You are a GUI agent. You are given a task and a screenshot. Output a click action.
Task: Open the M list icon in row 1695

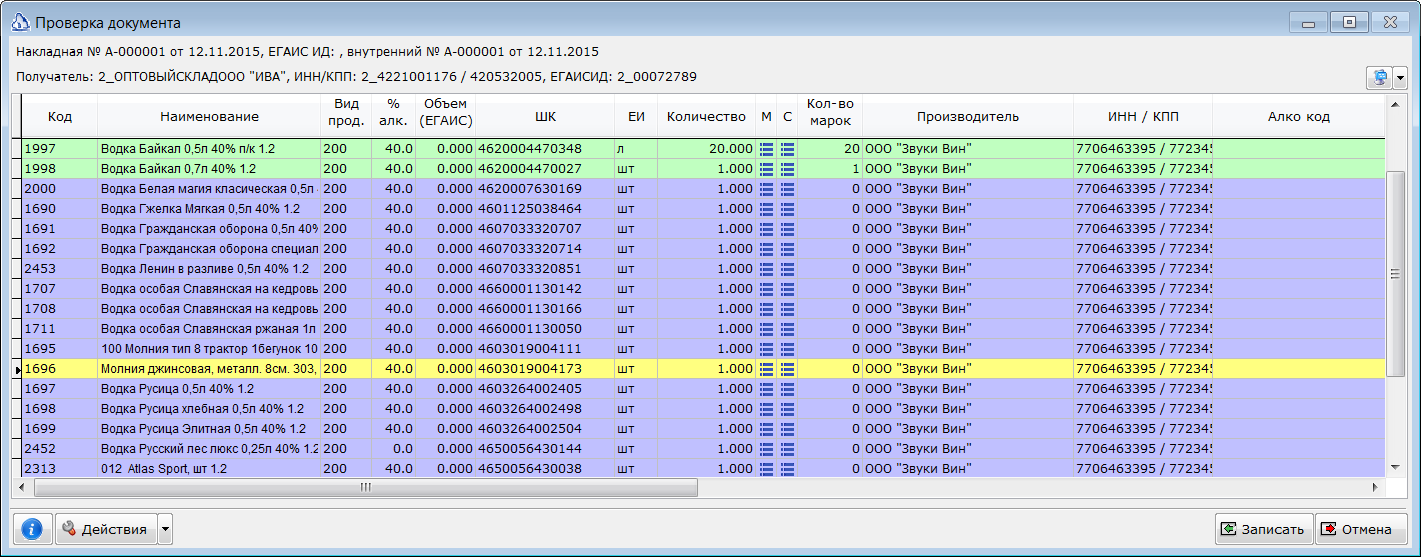pos(767,348)
